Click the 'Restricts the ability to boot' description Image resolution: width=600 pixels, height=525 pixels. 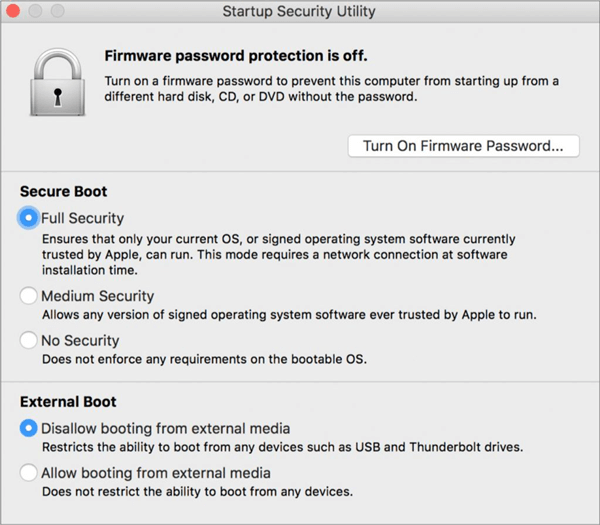click(x=282, y=447)
